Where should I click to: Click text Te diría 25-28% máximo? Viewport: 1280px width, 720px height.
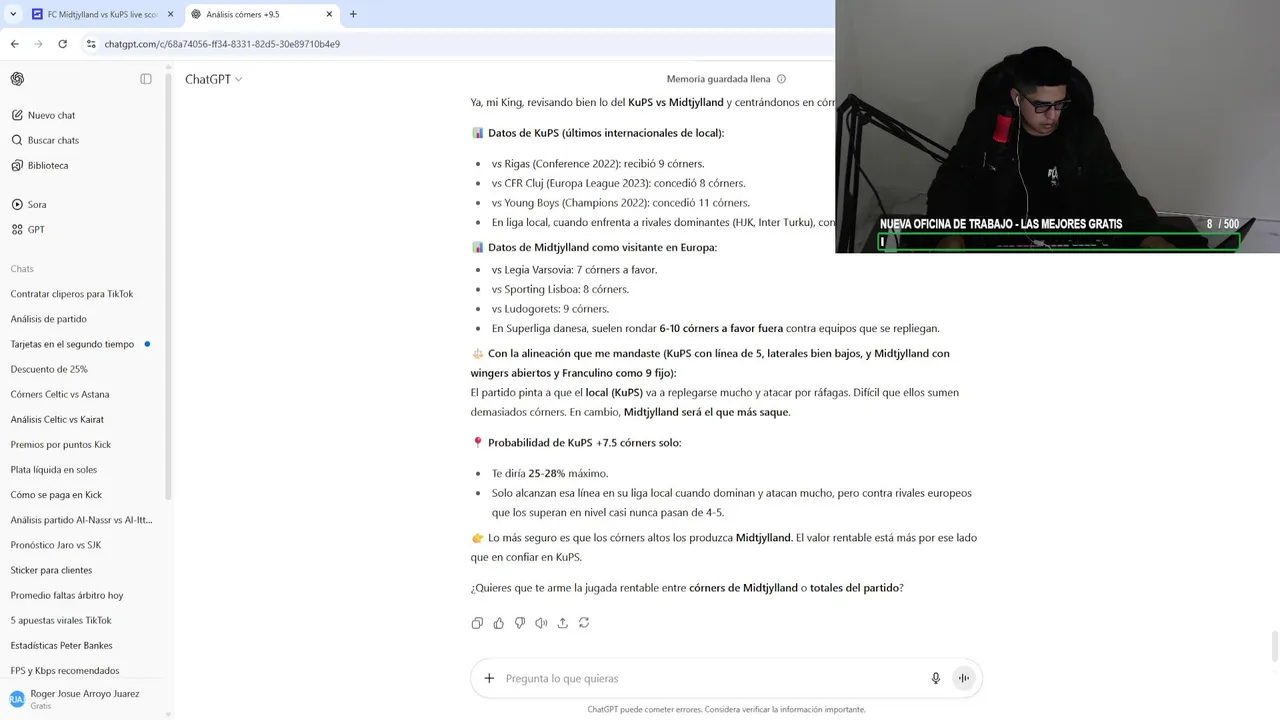[x=550, y=473]
